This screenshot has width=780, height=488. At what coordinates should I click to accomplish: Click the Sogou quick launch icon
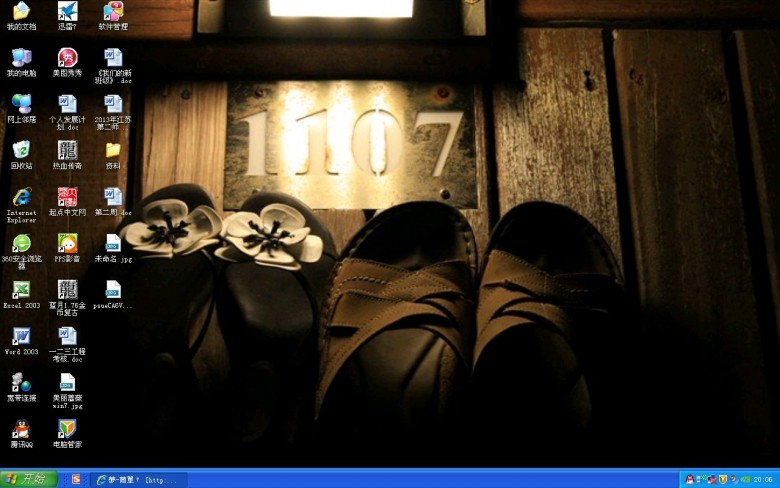click(76, 480)
